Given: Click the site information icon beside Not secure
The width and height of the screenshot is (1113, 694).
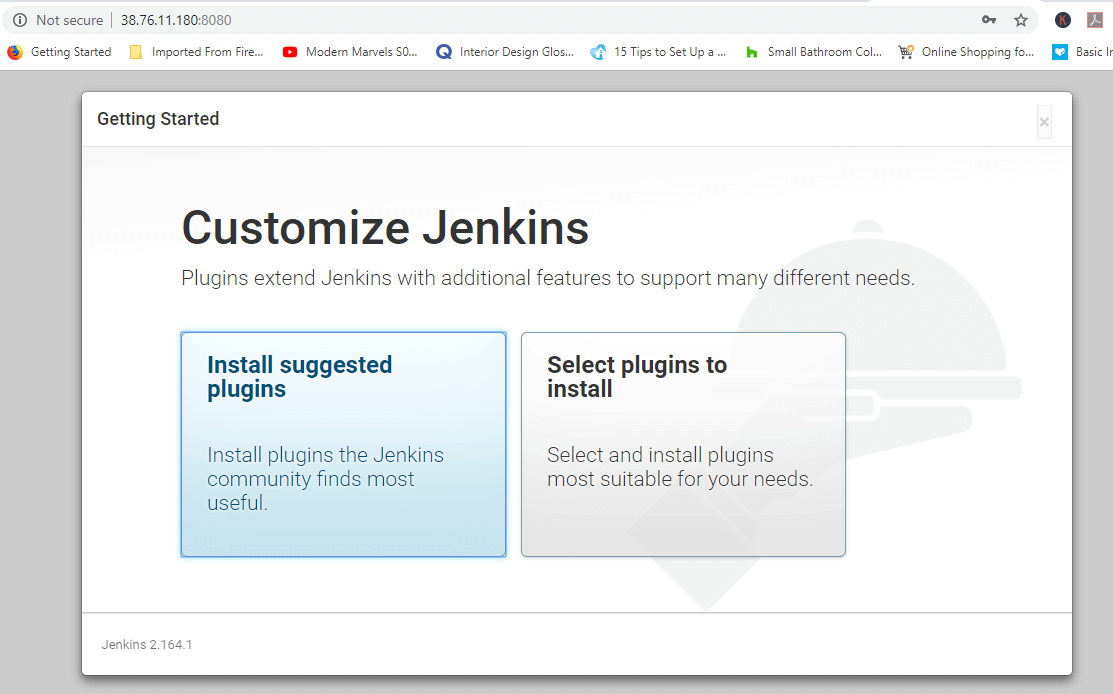Looking at the screenshot, I should 20,20.
